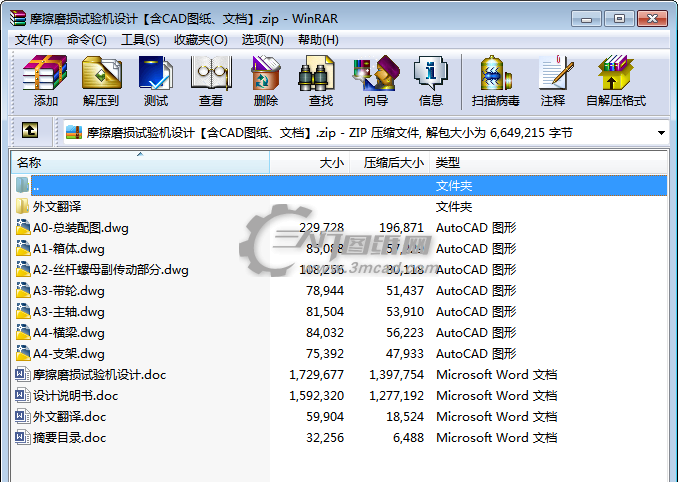
Task: Open the Comment (注释) tool
Action: click(555, 73)
